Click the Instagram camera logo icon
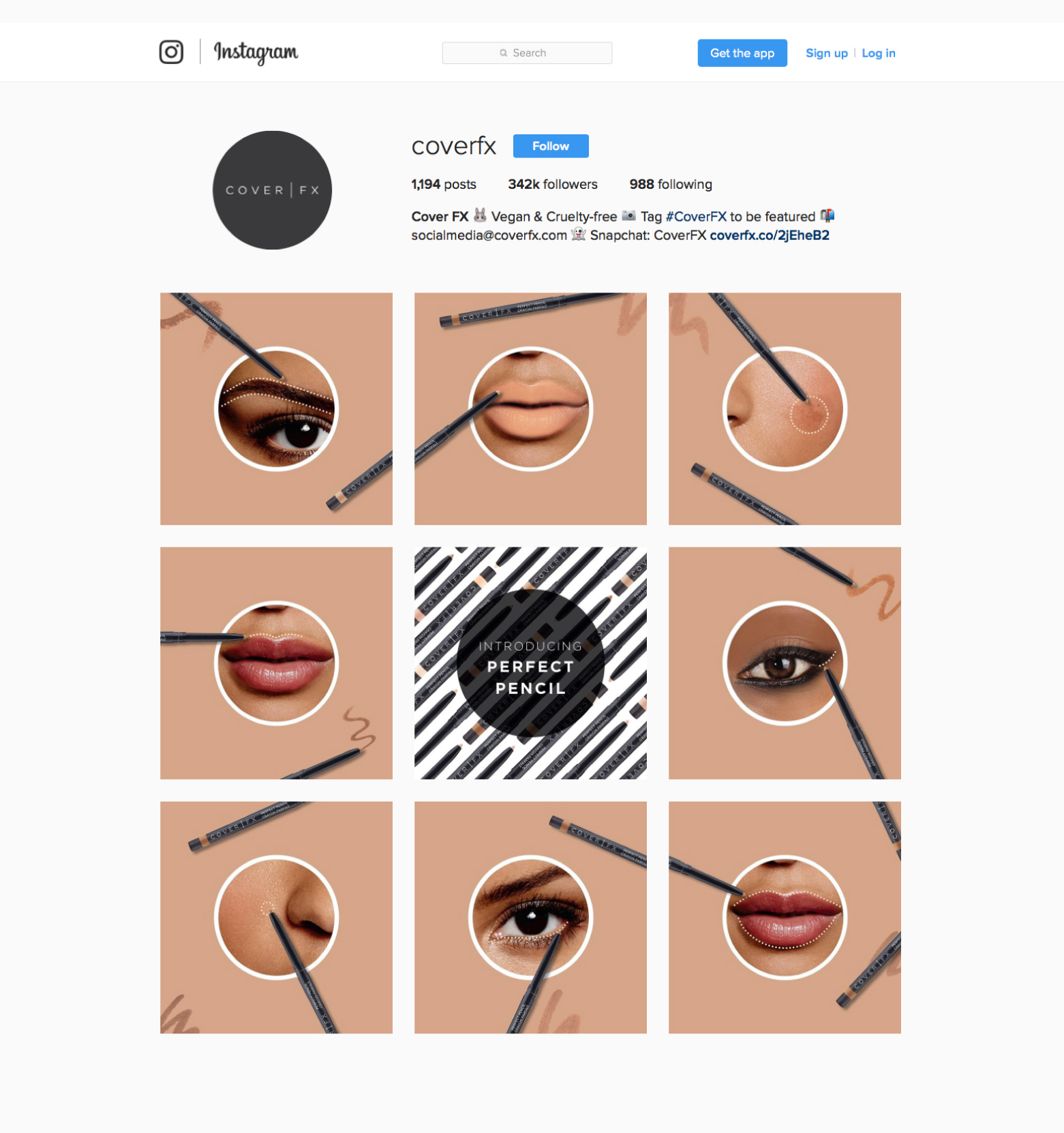The image size is (1064, 1133). (171, 52)
